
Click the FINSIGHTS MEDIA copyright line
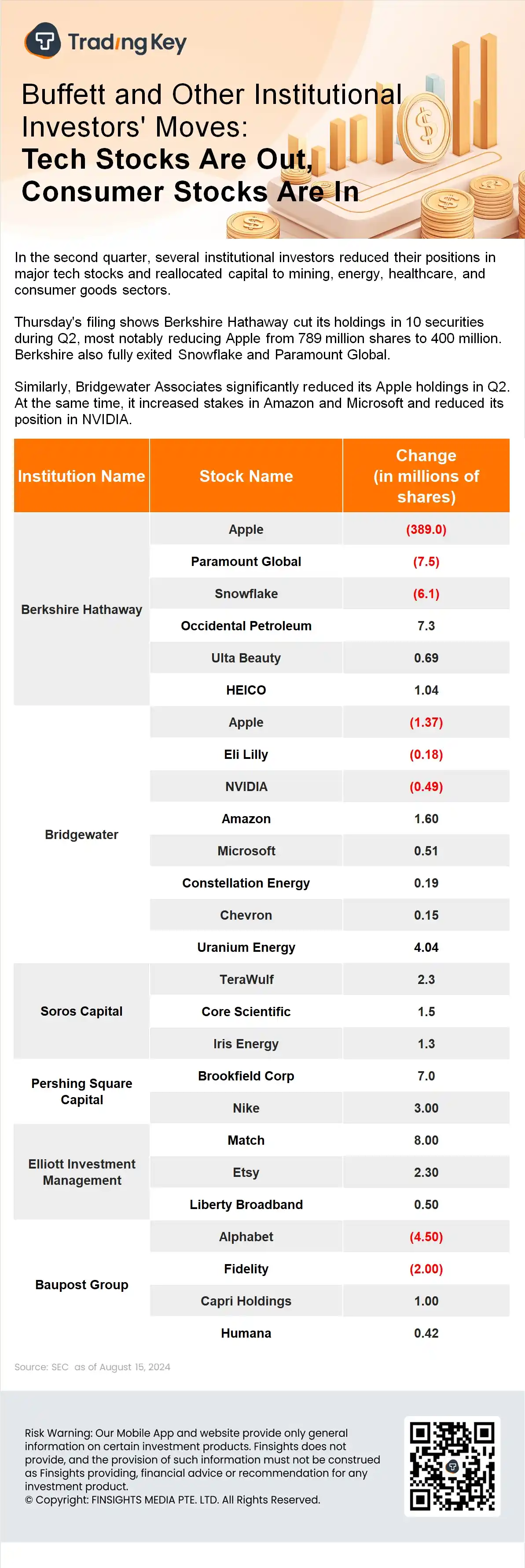172,1499
